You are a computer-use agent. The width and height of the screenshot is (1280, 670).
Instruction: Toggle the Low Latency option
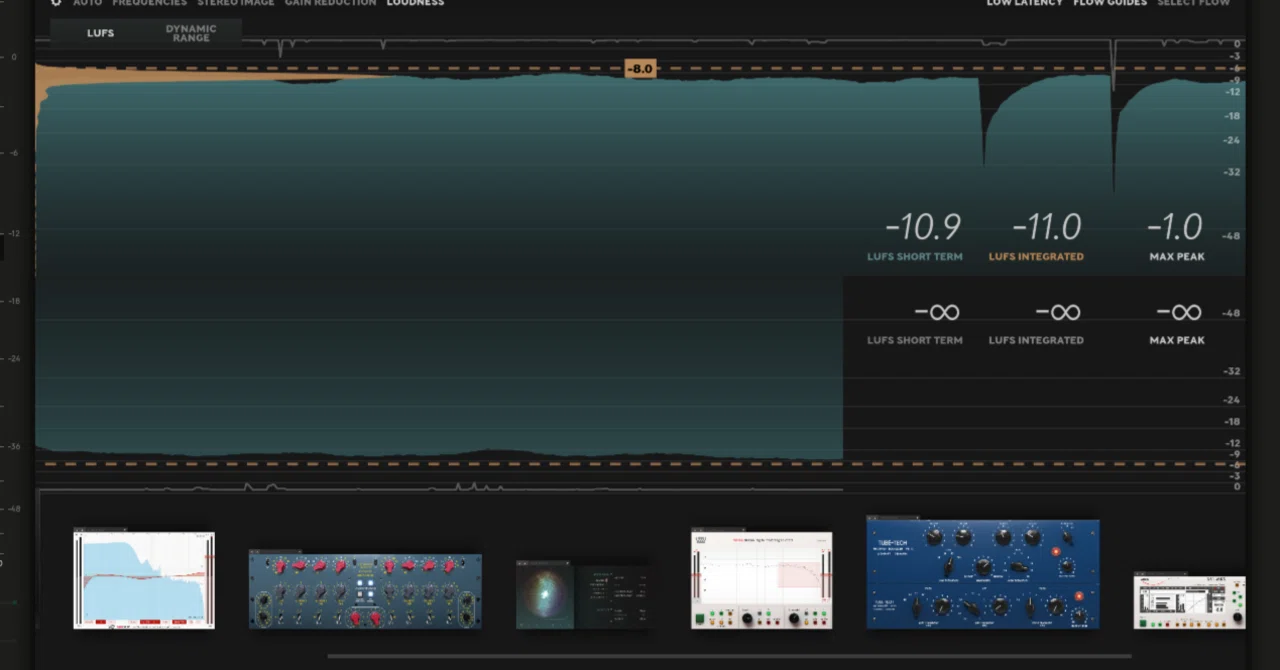coord(1024,3)
